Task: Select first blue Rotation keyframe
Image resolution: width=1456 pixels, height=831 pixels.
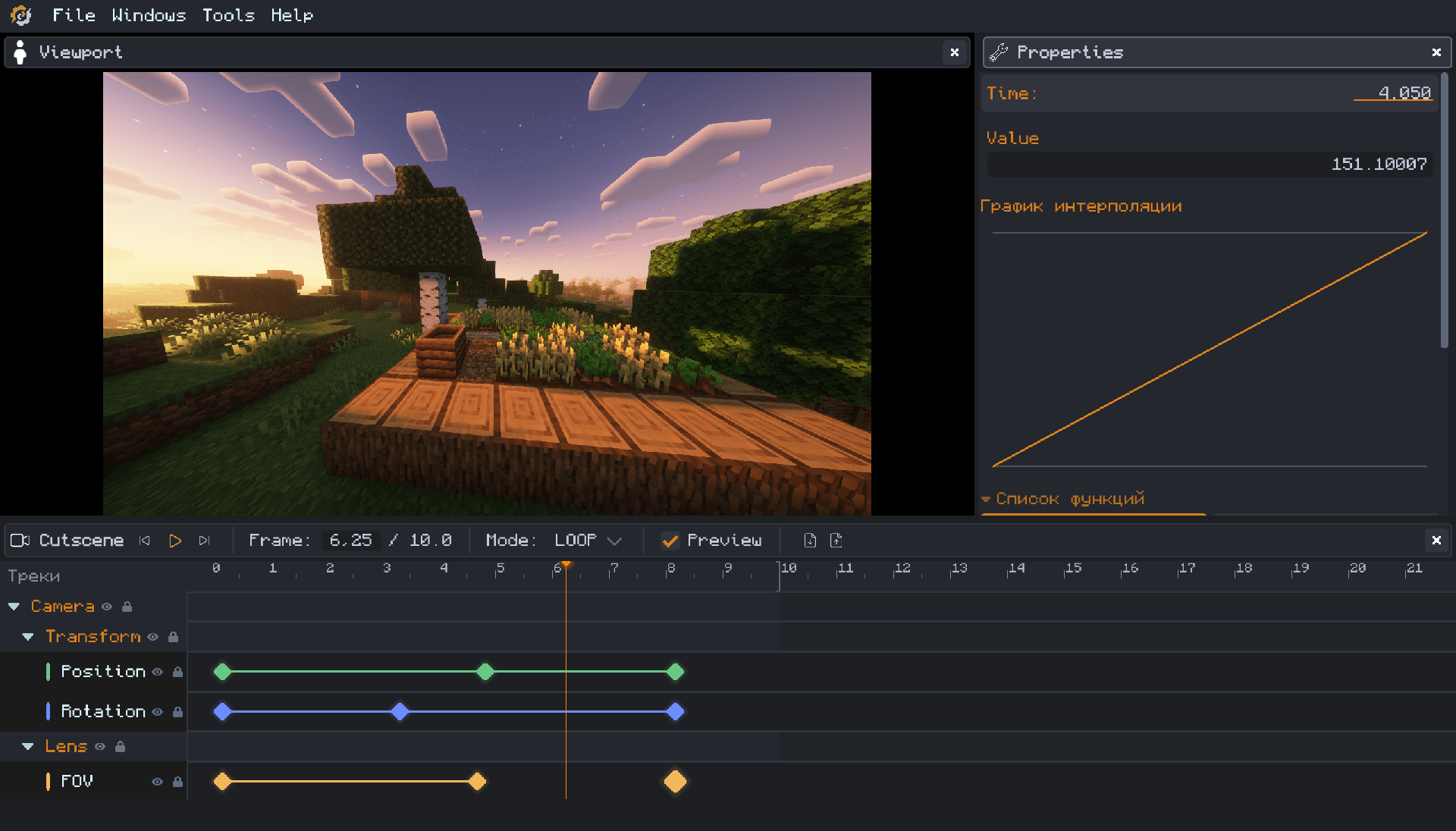Action: [x=222, y=711]
